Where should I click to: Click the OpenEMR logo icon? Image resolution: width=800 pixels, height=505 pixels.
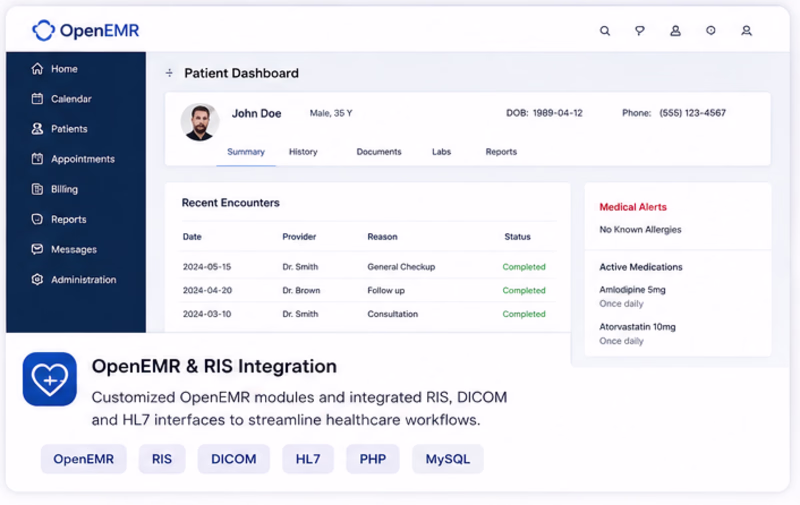point(43,31)
